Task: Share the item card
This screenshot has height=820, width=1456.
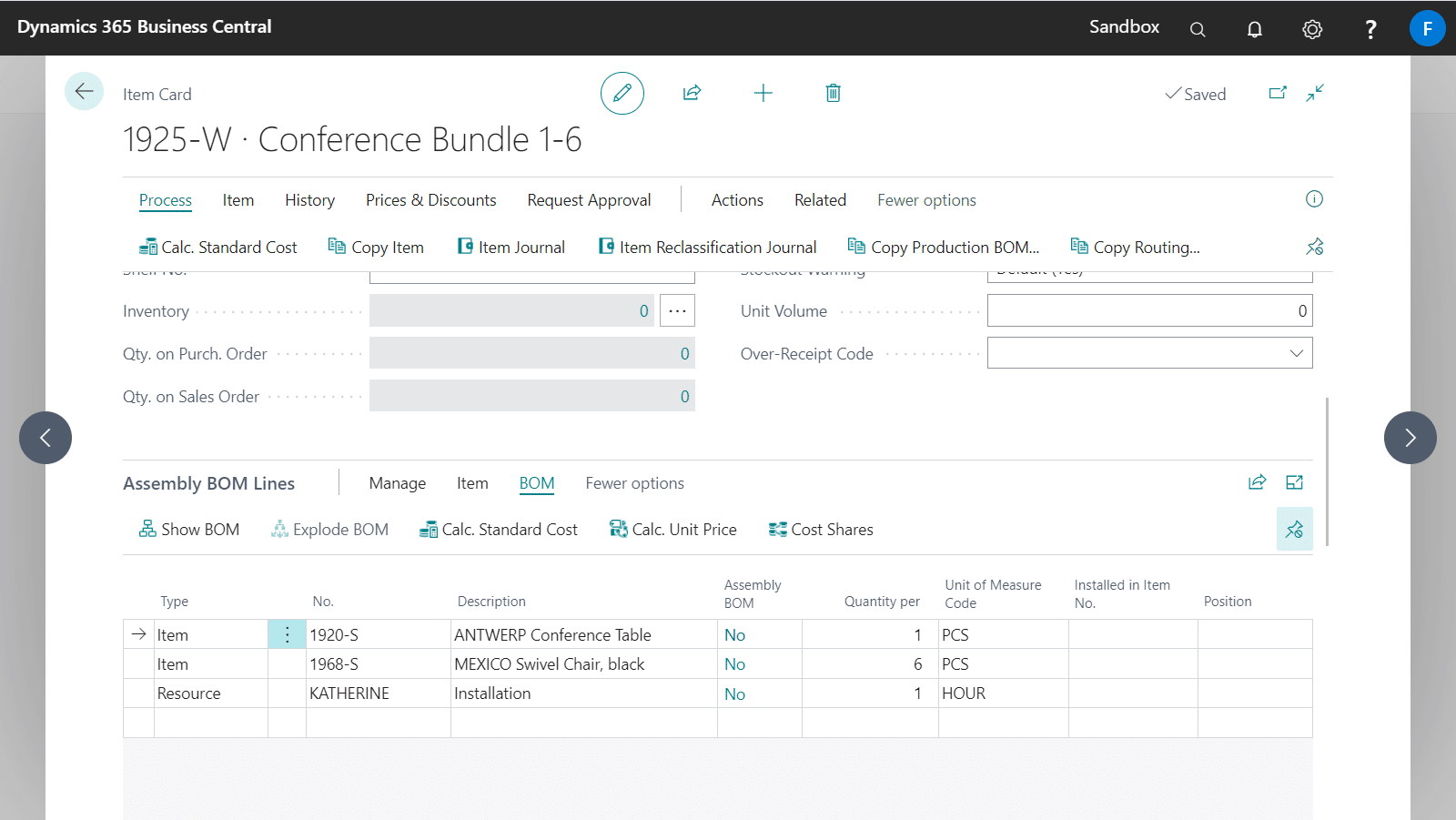Action: 693,93
